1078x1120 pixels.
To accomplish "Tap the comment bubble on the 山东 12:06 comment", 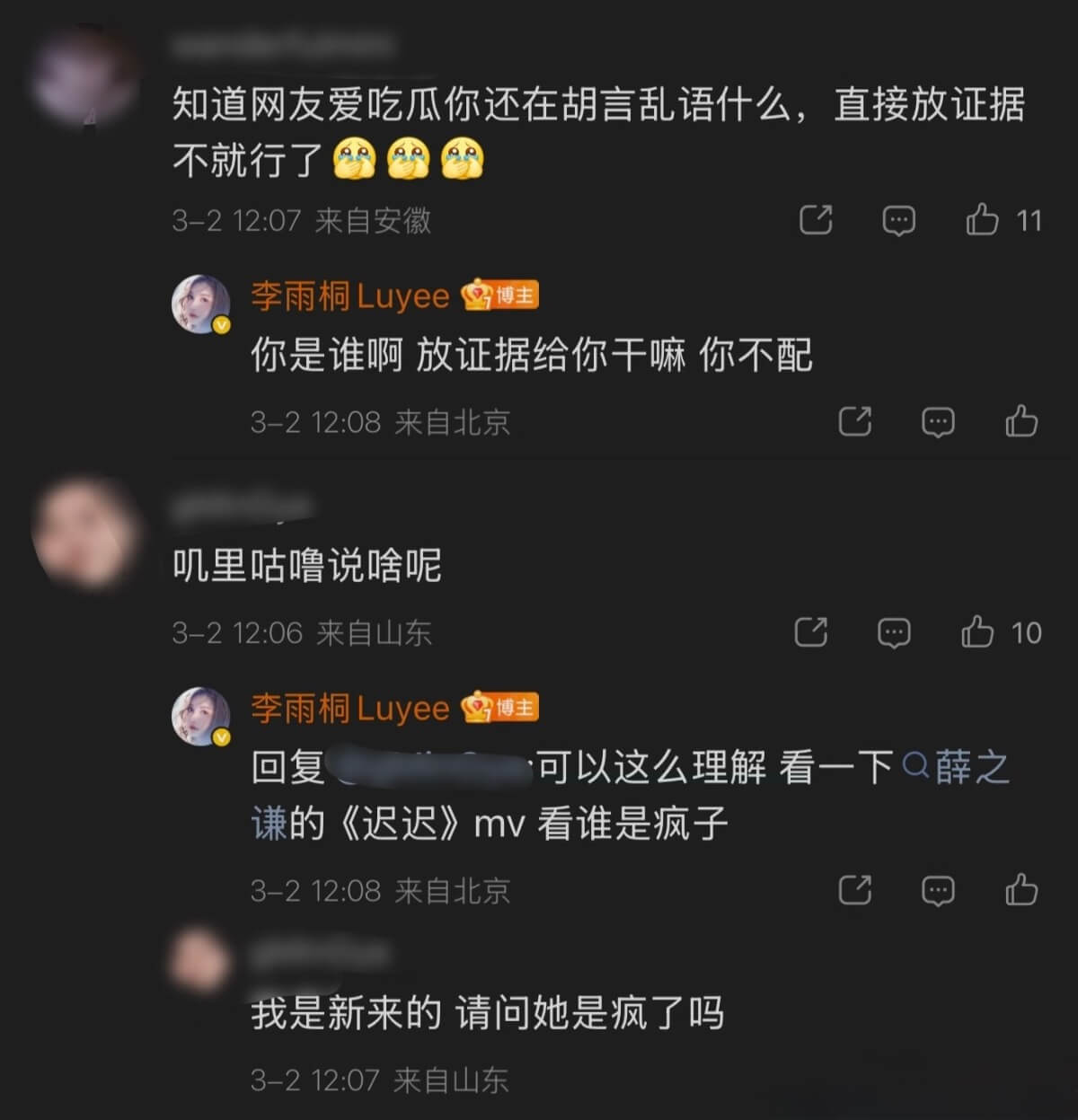I will (894, 632).
